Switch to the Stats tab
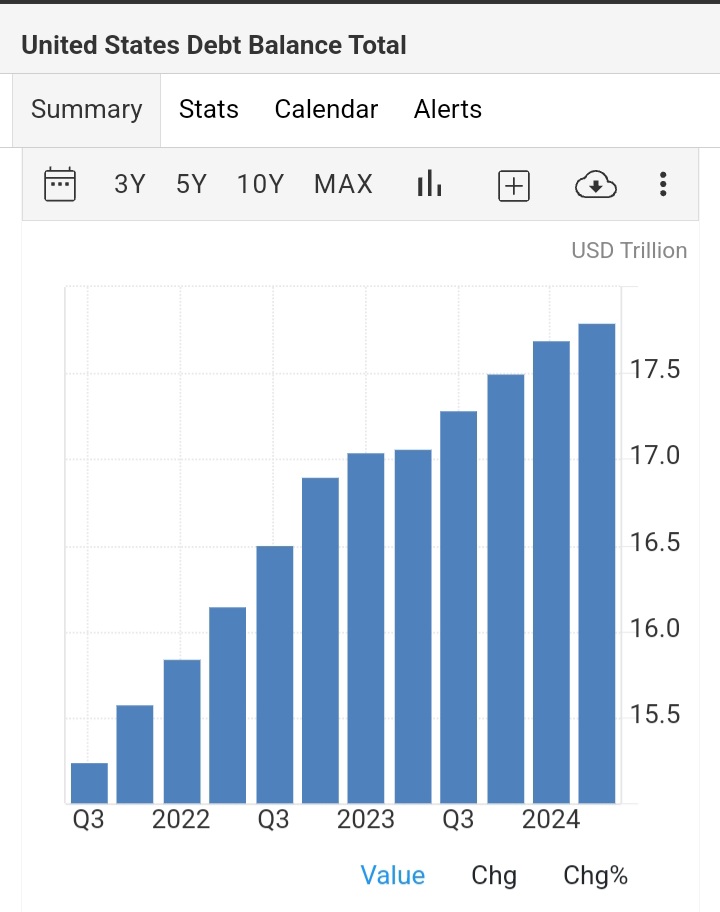 pyautogui.click(x=209, y=109)
